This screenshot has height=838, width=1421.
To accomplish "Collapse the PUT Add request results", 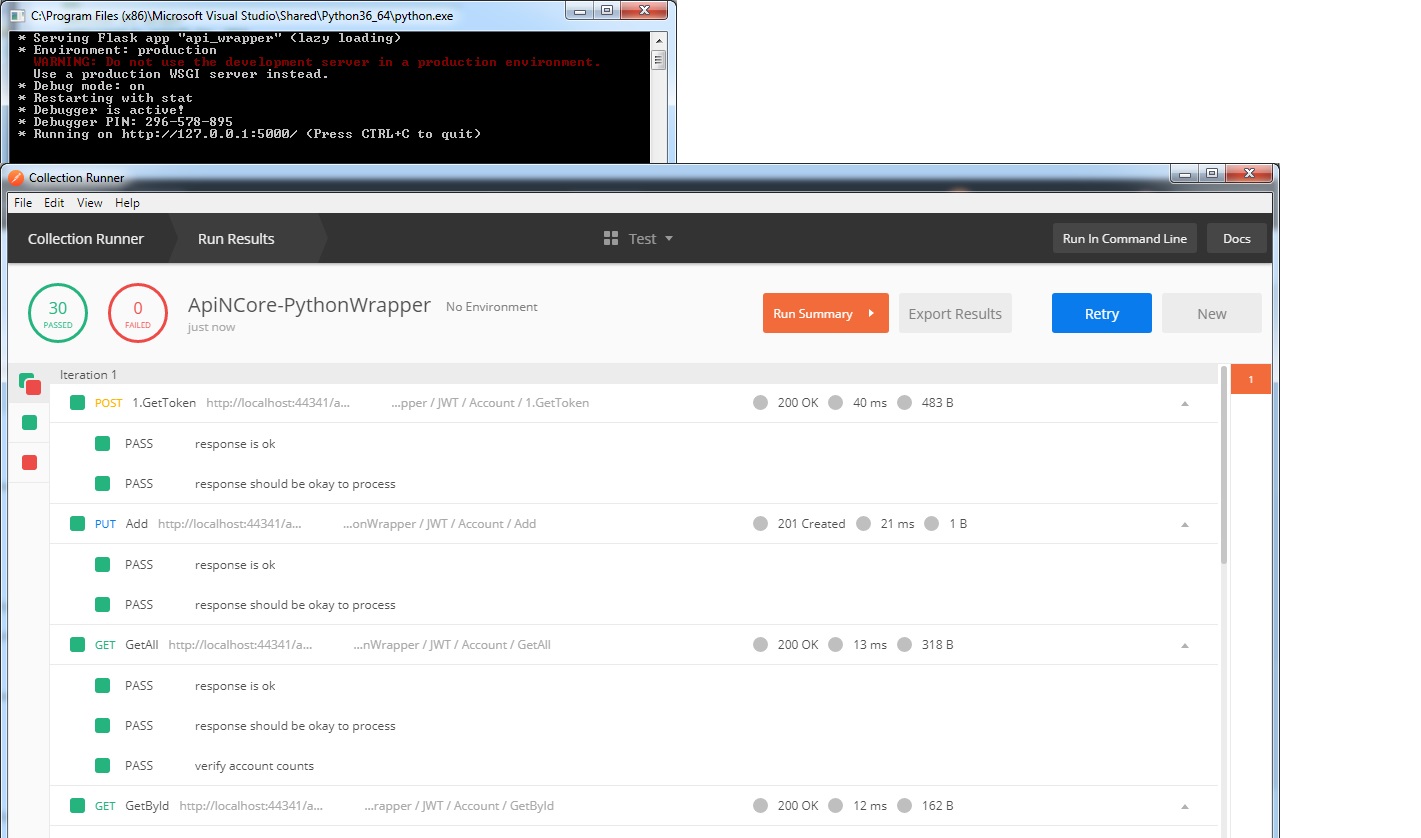I will 1185,525.
